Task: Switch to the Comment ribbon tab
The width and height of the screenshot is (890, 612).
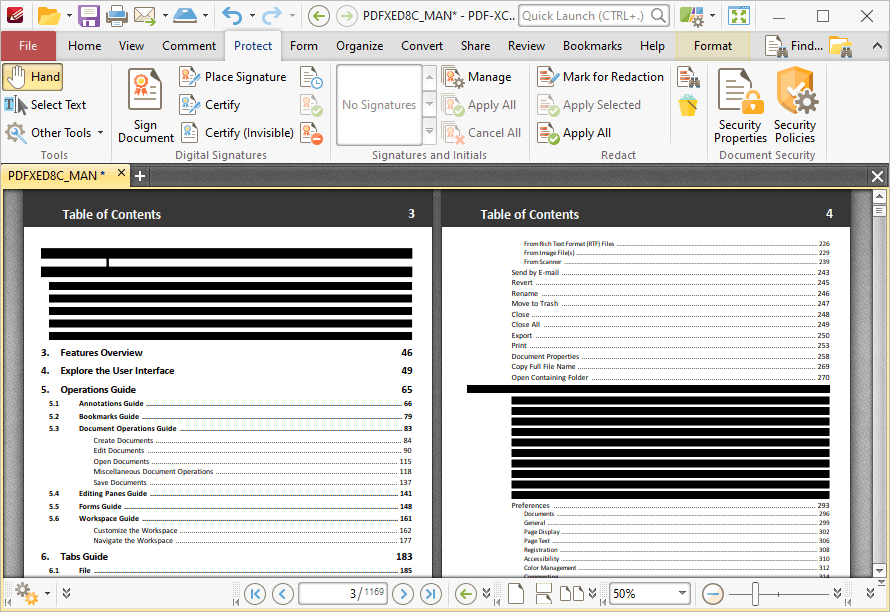Action: (x=189, y=46)
